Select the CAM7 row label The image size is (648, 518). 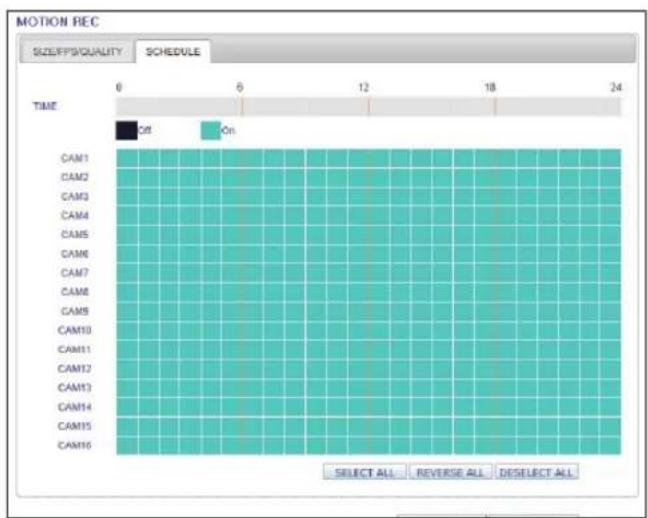(75, 273)
